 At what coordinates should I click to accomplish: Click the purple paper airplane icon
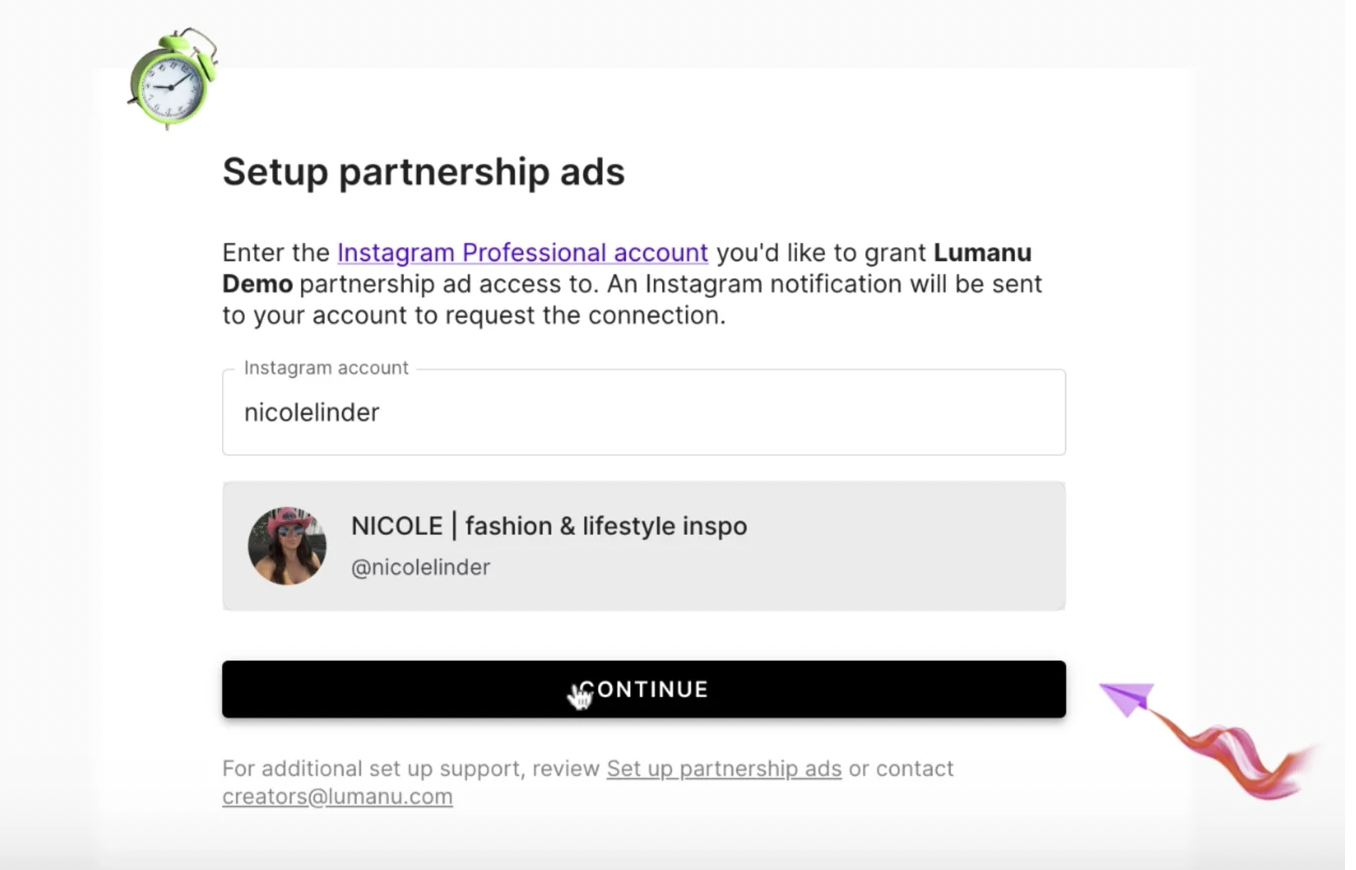[x=1129, y=697]
